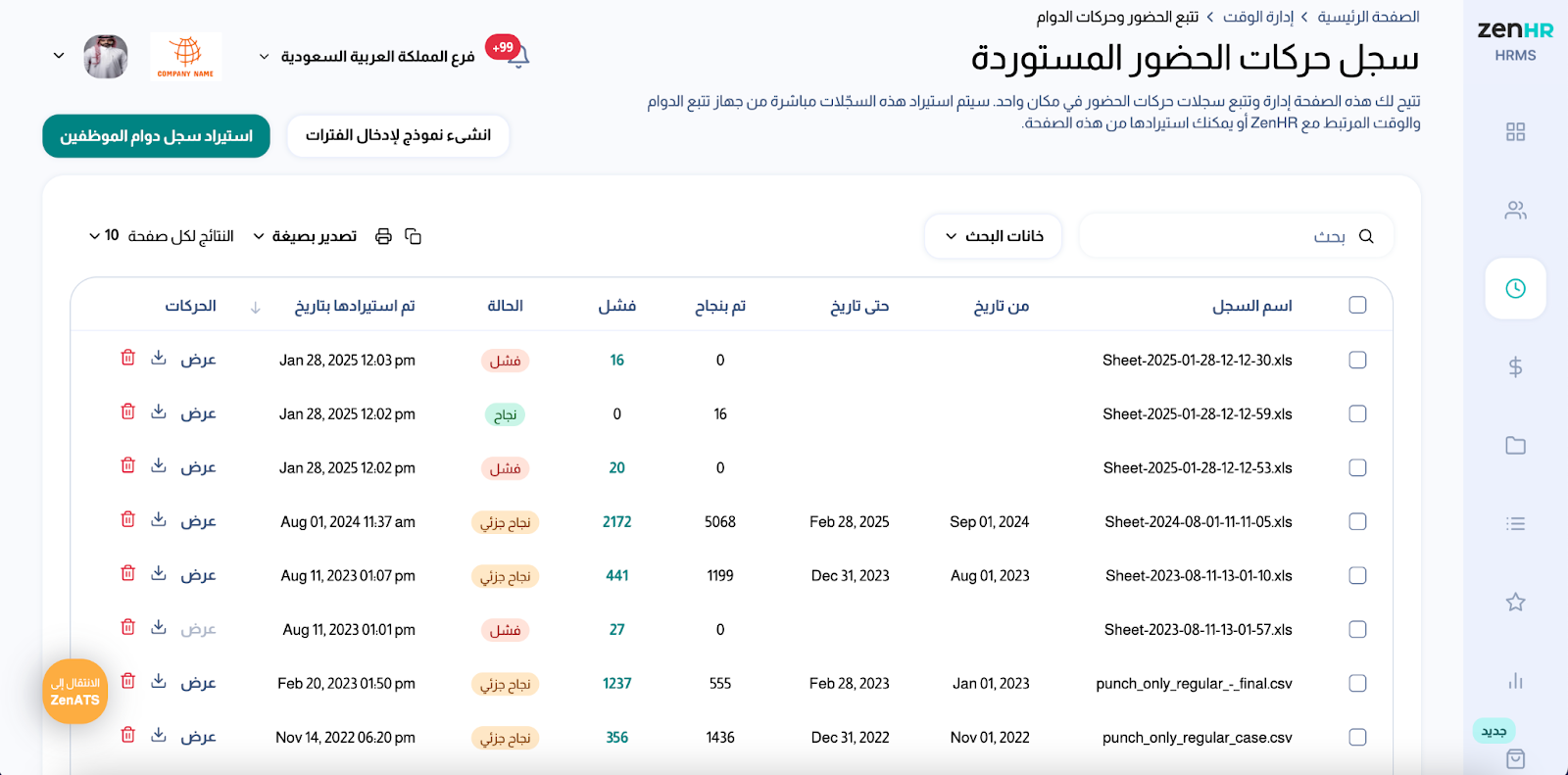Click the اسم السجل column header
The image size is (1568, 775).
click(x=1251, y=306)
